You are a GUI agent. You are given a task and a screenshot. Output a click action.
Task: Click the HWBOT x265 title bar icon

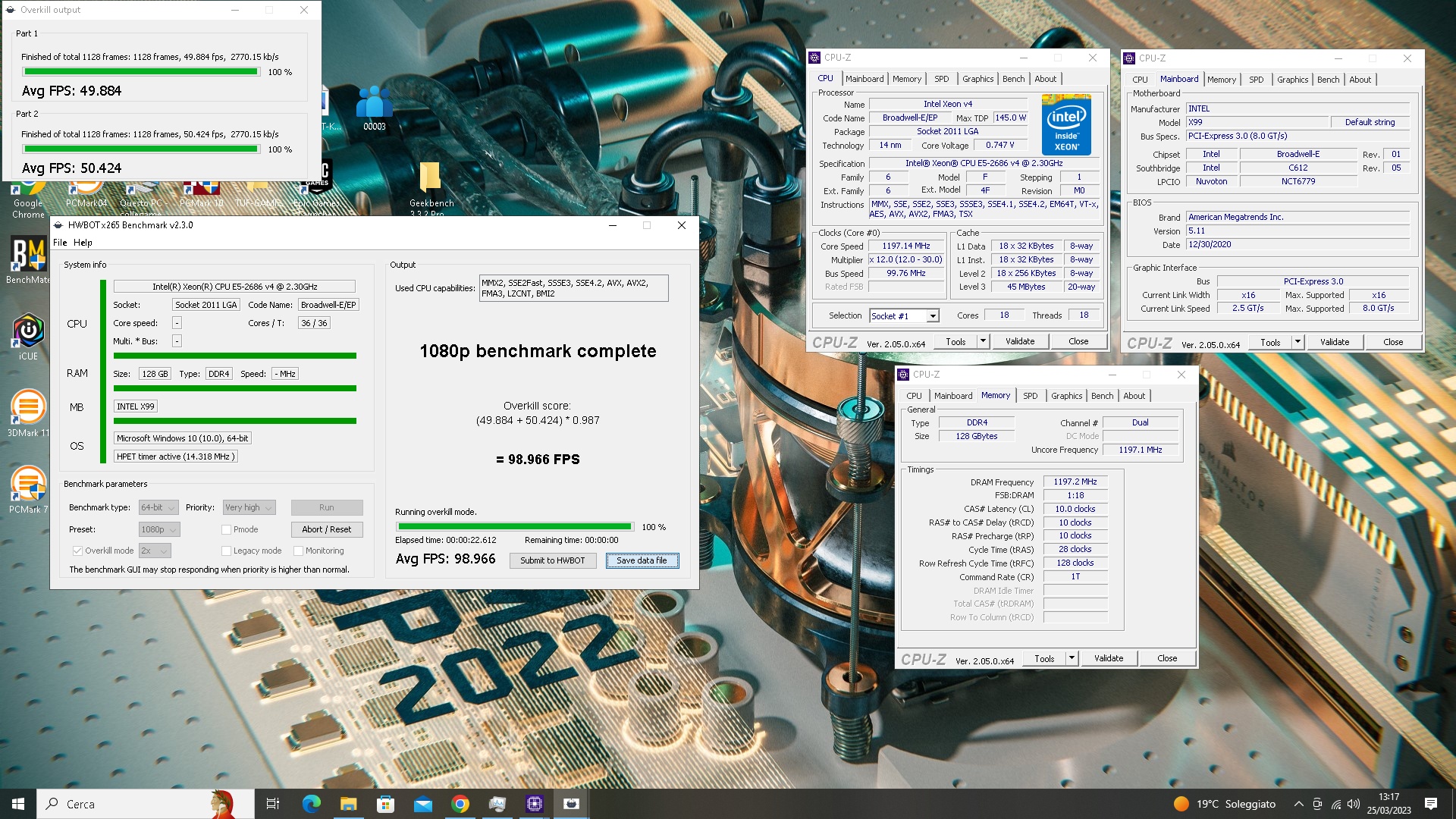pos(58,225)
